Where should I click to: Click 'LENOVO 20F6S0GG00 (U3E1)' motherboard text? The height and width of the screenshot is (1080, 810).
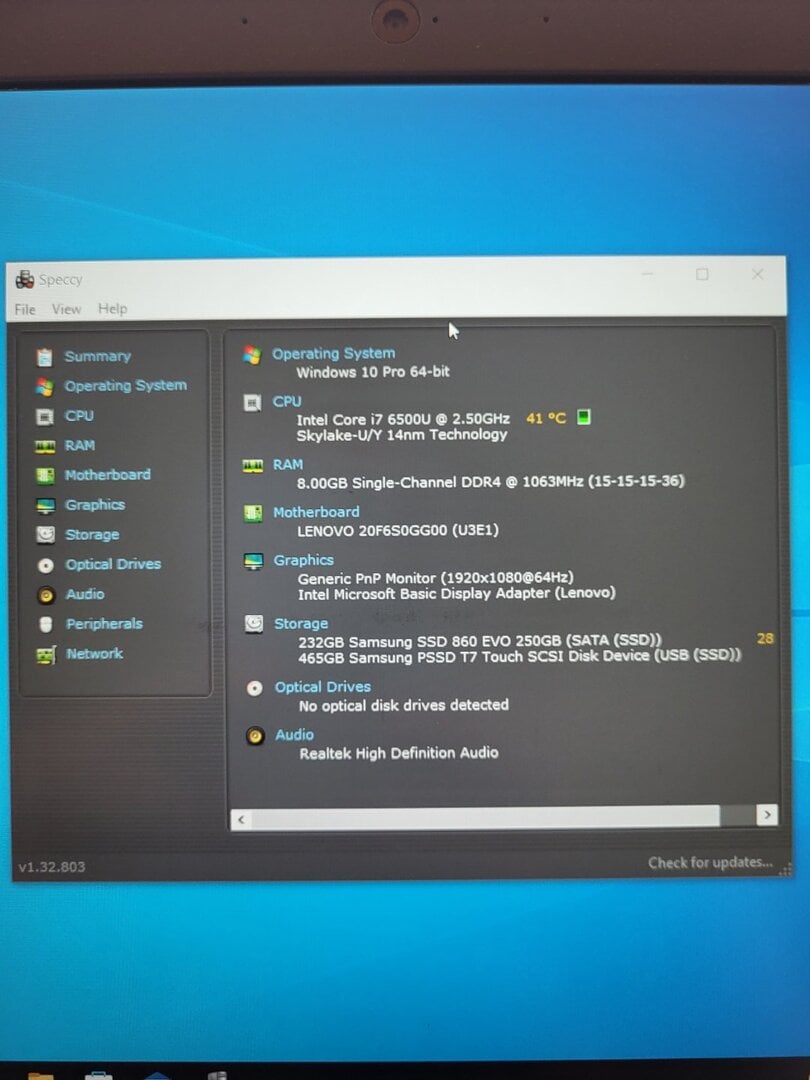click(398, 530)
